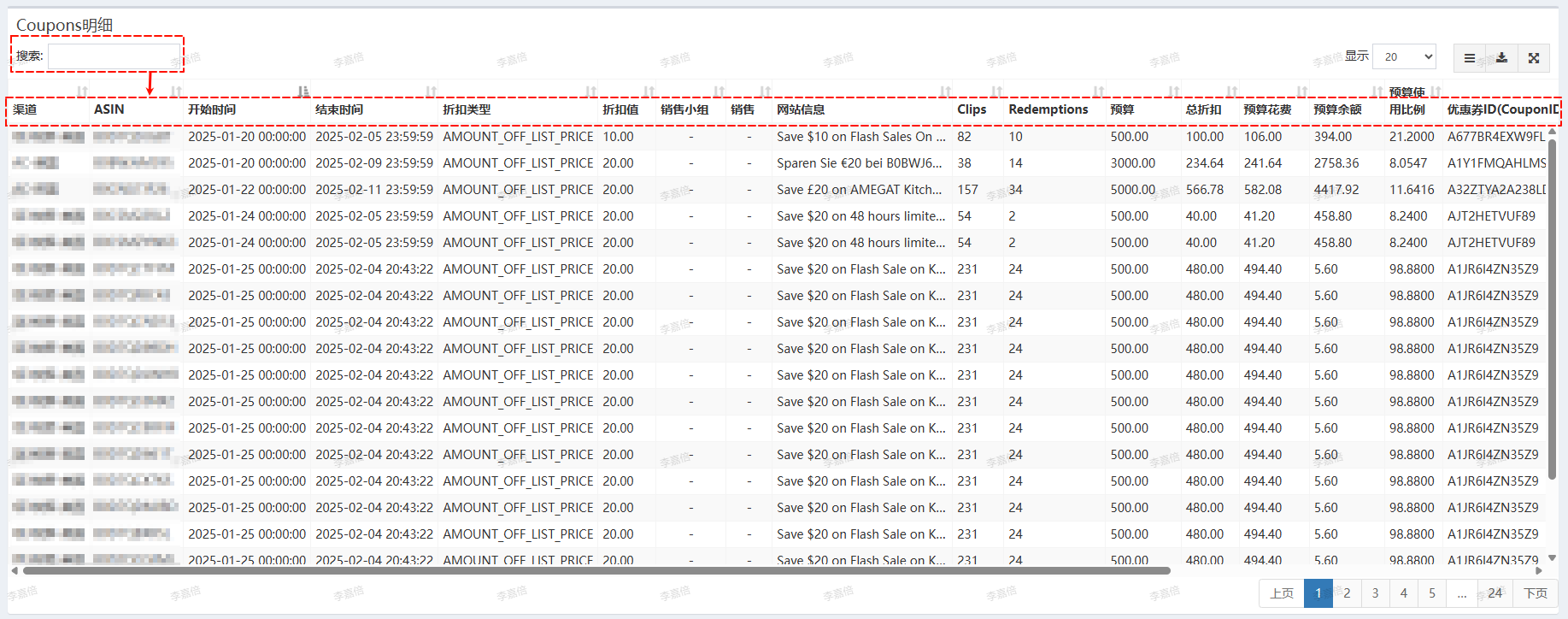Click sort icon above ASIN column
Image resolution: width=1568 pixels, height=619 pixels.
tap(176, 91)
